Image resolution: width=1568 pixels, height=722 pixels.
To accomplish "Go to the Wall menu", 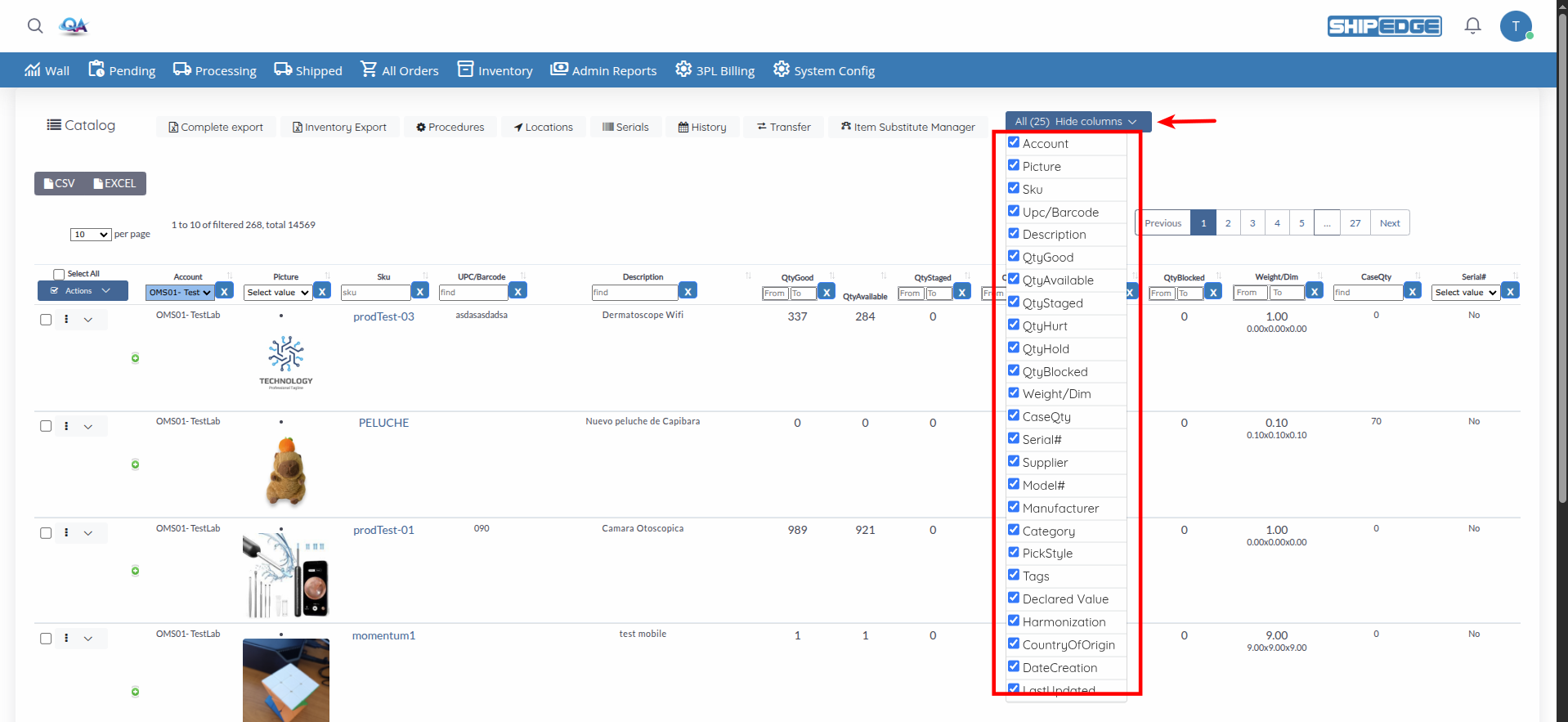I will pyautogui.click(x=47, y=70).
